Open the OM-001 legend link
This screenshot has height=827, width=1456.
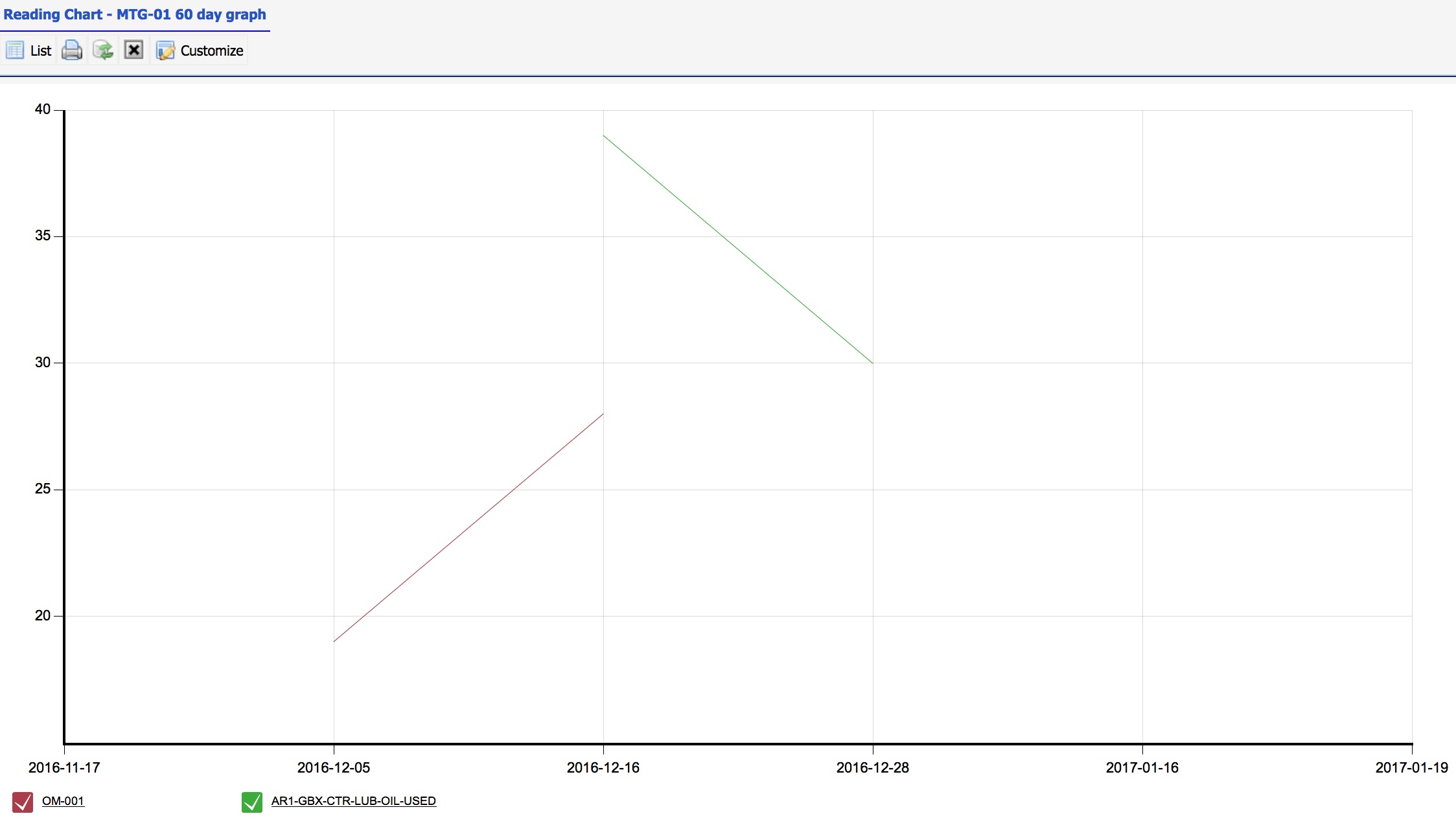63,801
